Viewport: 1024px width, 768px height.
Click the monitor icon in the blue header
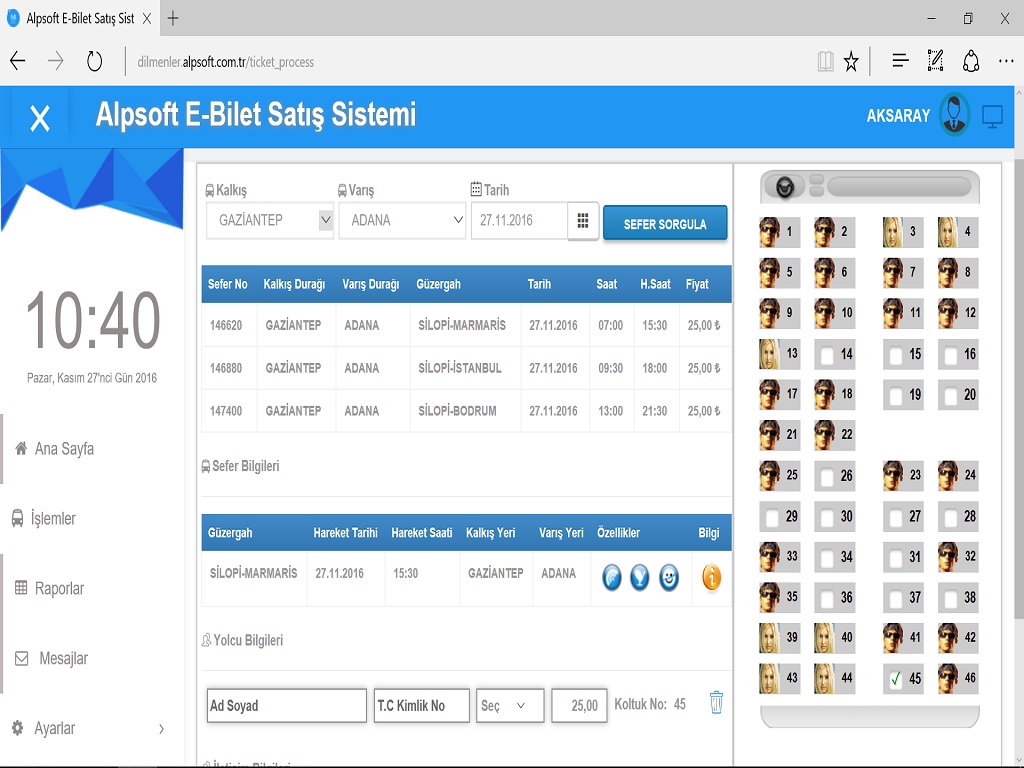(992, 118)
